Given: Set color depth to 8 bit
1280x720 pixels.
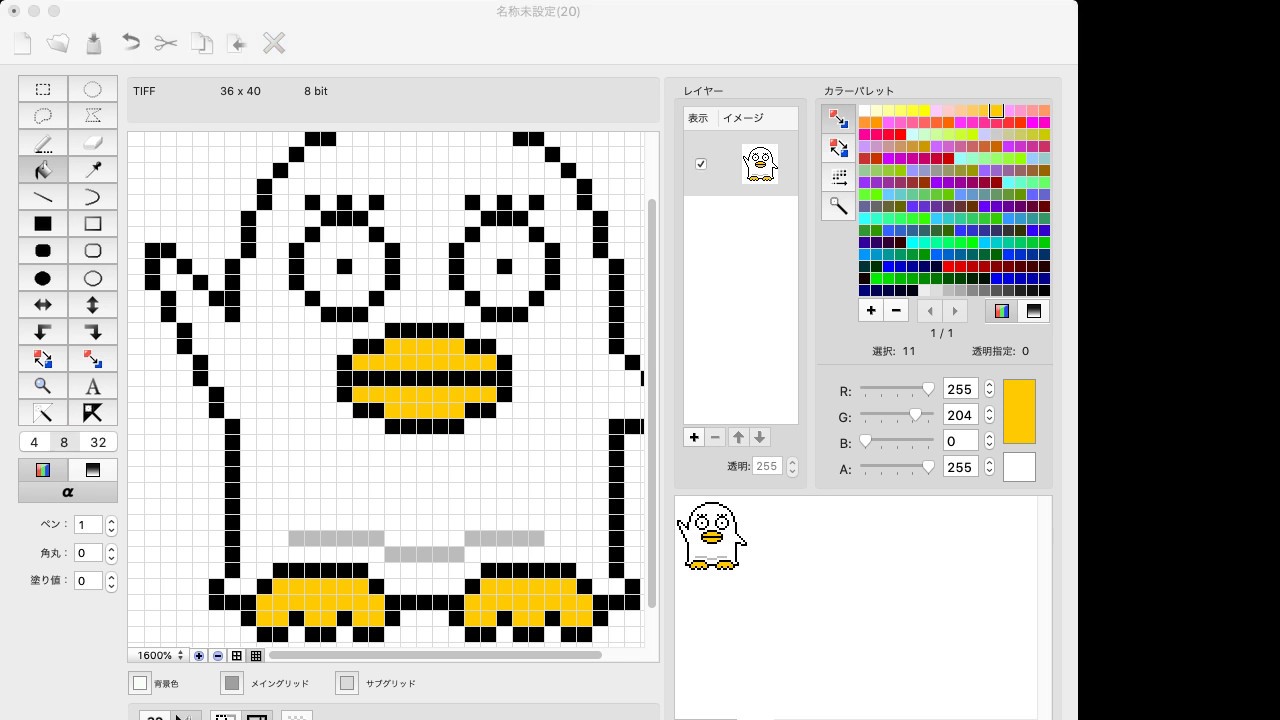Looking at the screenshot, I should click(x=64, y=442).
